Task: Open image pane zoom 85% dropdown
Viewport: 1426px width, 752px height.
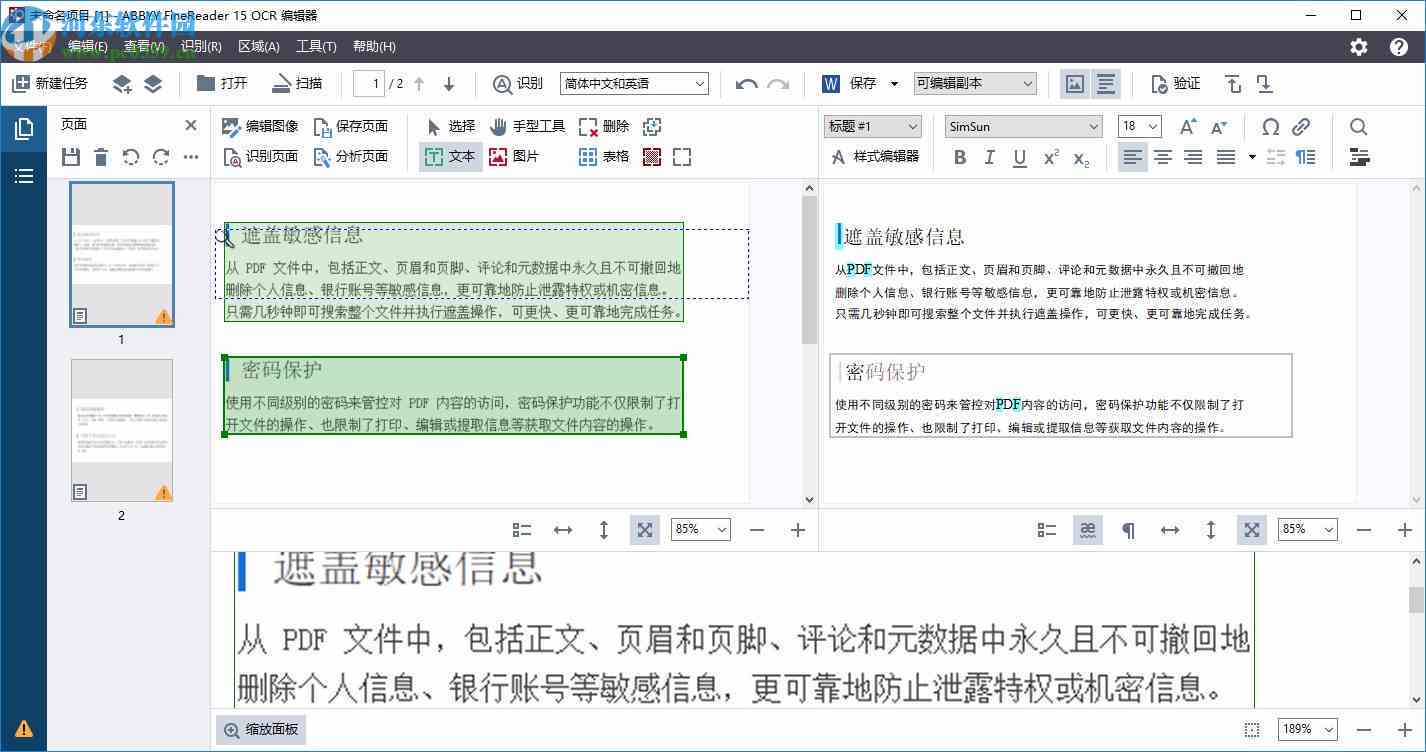Action: pyautogui.click(x=701, y=529)
